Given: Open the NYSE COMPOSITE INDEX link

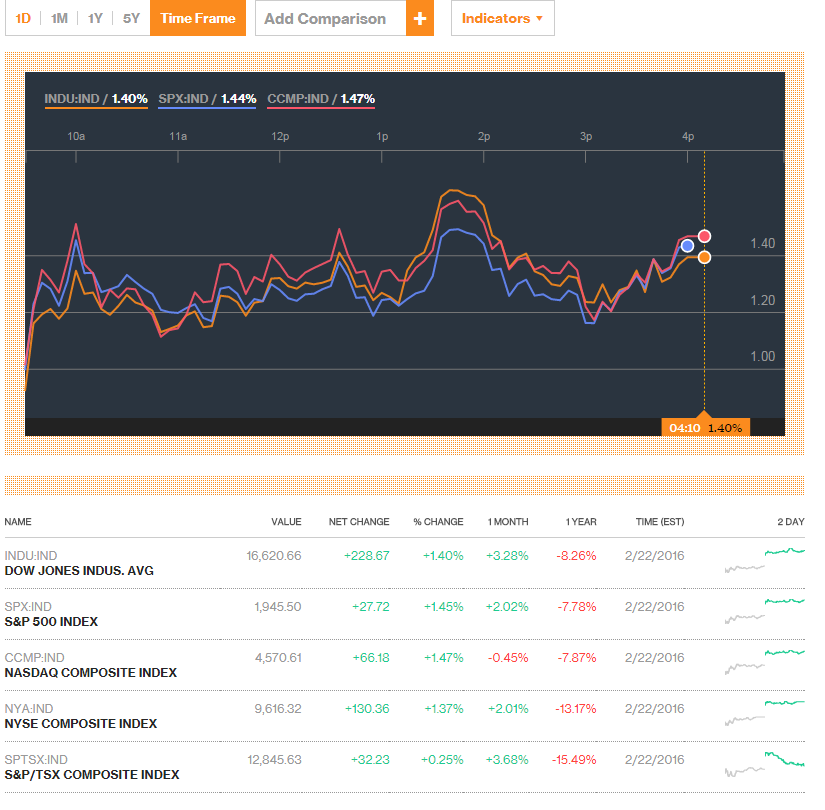Looking at the screenshot, I should tap(81, 724).
